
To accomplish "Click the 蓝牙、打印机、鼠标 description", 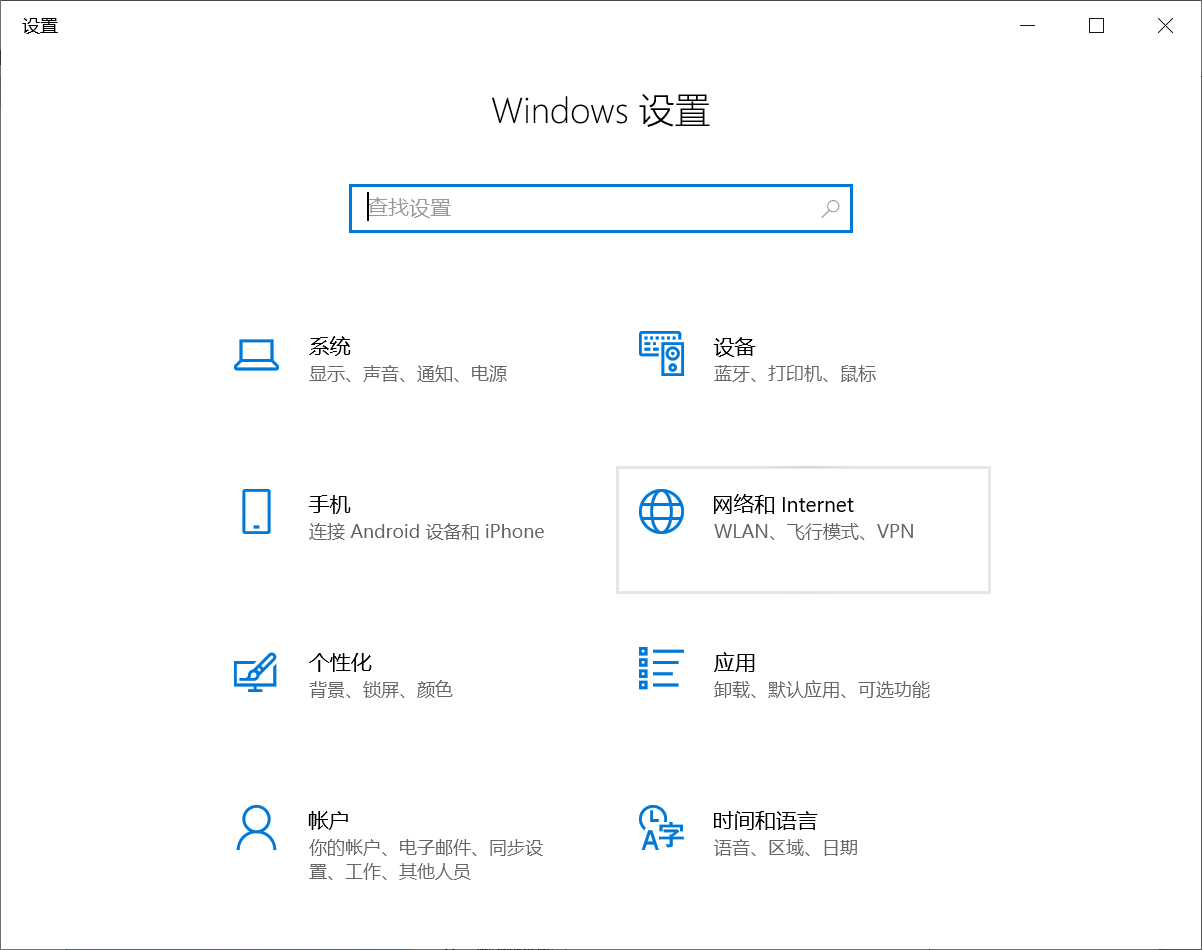I will [795, 374].
